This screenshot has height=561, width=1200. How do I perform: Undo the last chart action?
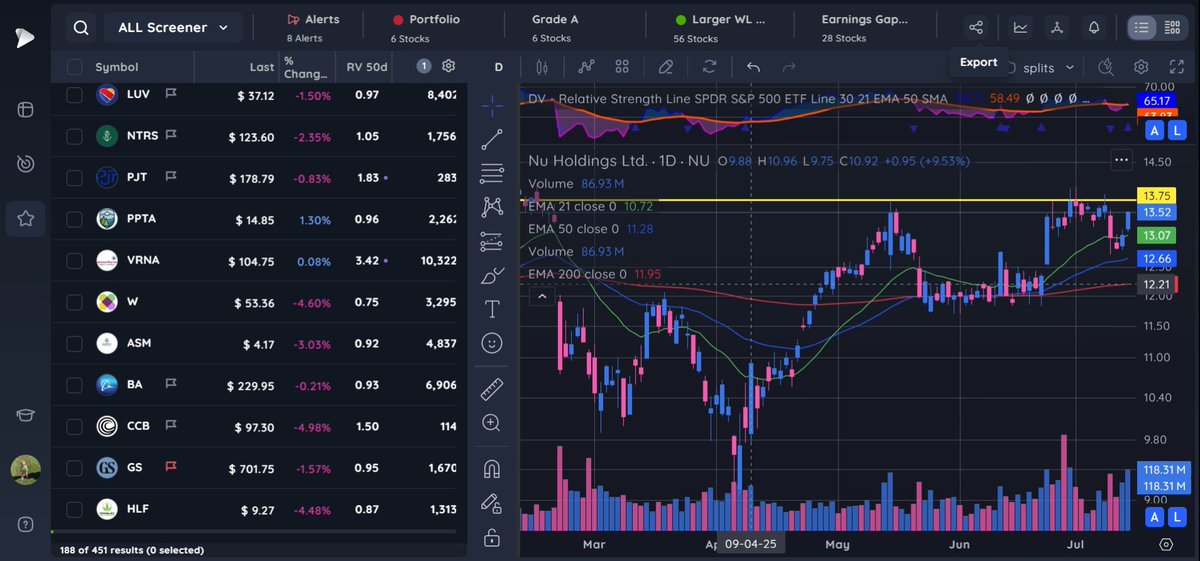(x=754, y=67)
